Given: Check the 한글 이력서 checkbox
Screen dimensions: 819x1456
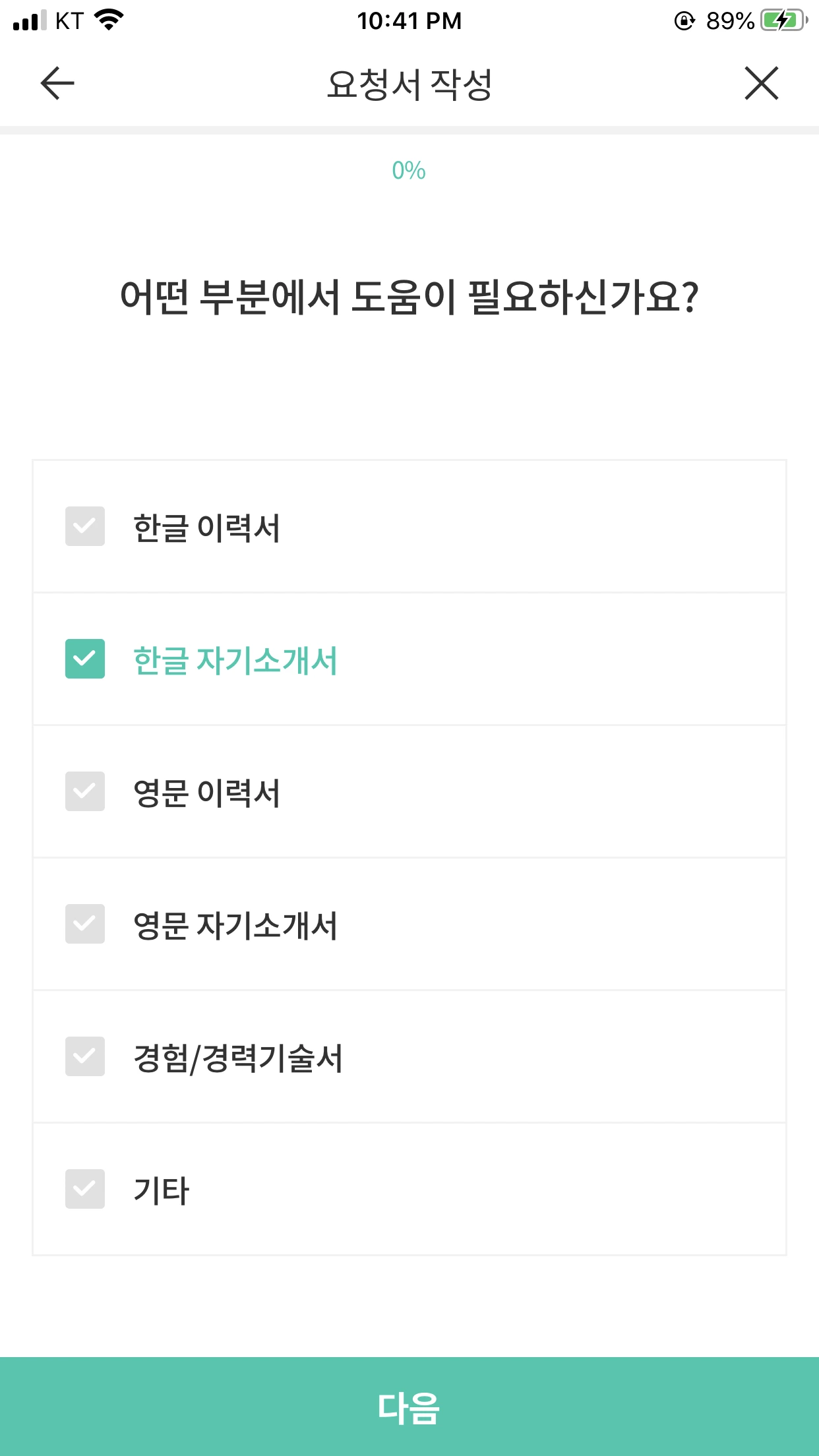Looking at the screenshot, I should [x=85, y=526].
